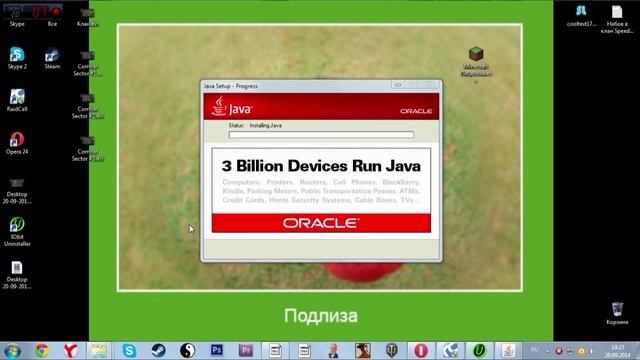This screenshot has width=640, height=360.
Task: Open Opera from the taskbar
Action: coord(421,351)
